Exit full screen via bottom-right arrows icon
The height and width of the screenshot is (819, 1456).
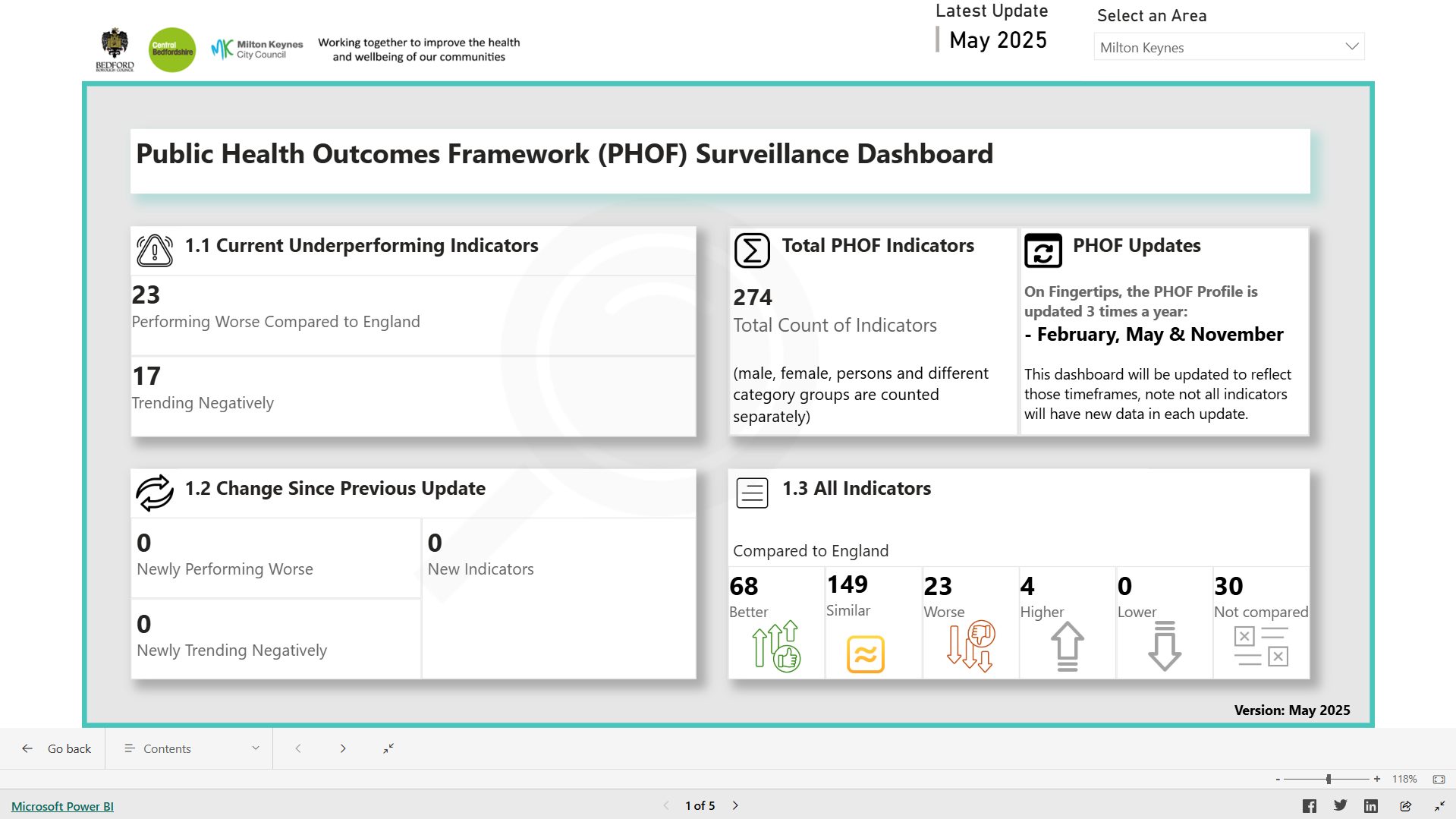[x=1439, y=806]
